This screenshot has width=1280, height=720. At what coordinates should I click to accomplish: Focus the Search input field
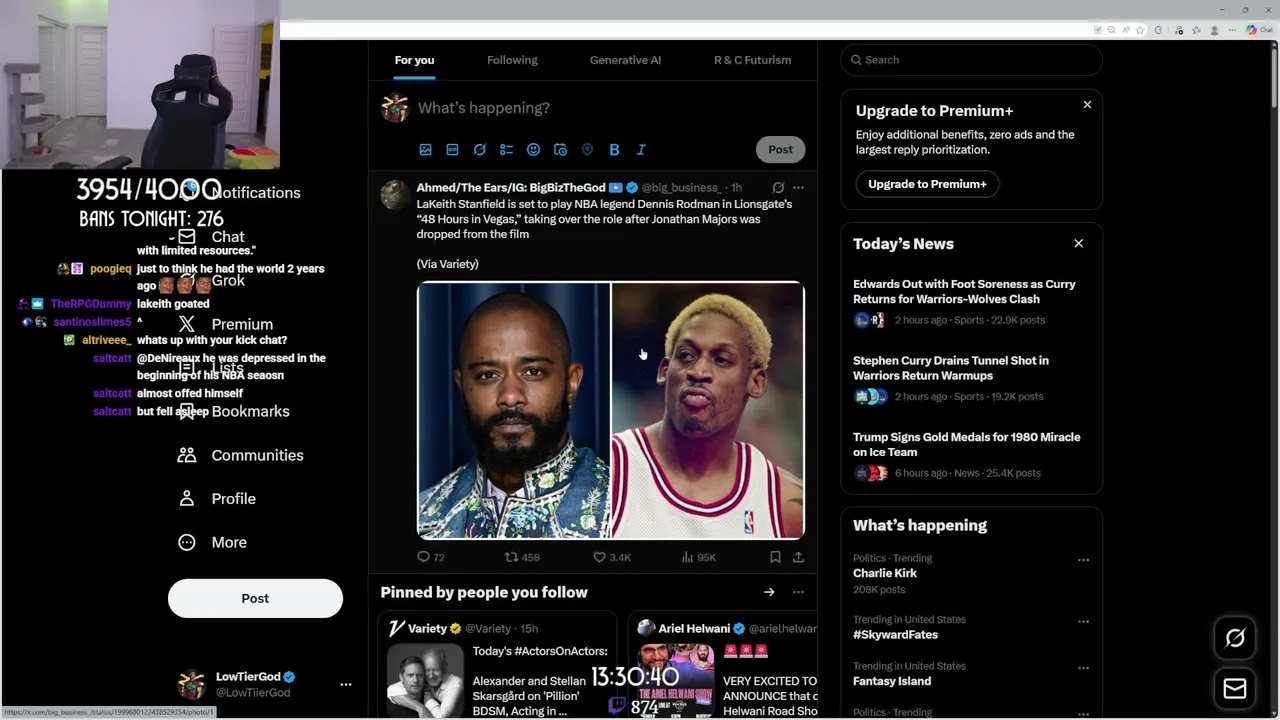971,60
